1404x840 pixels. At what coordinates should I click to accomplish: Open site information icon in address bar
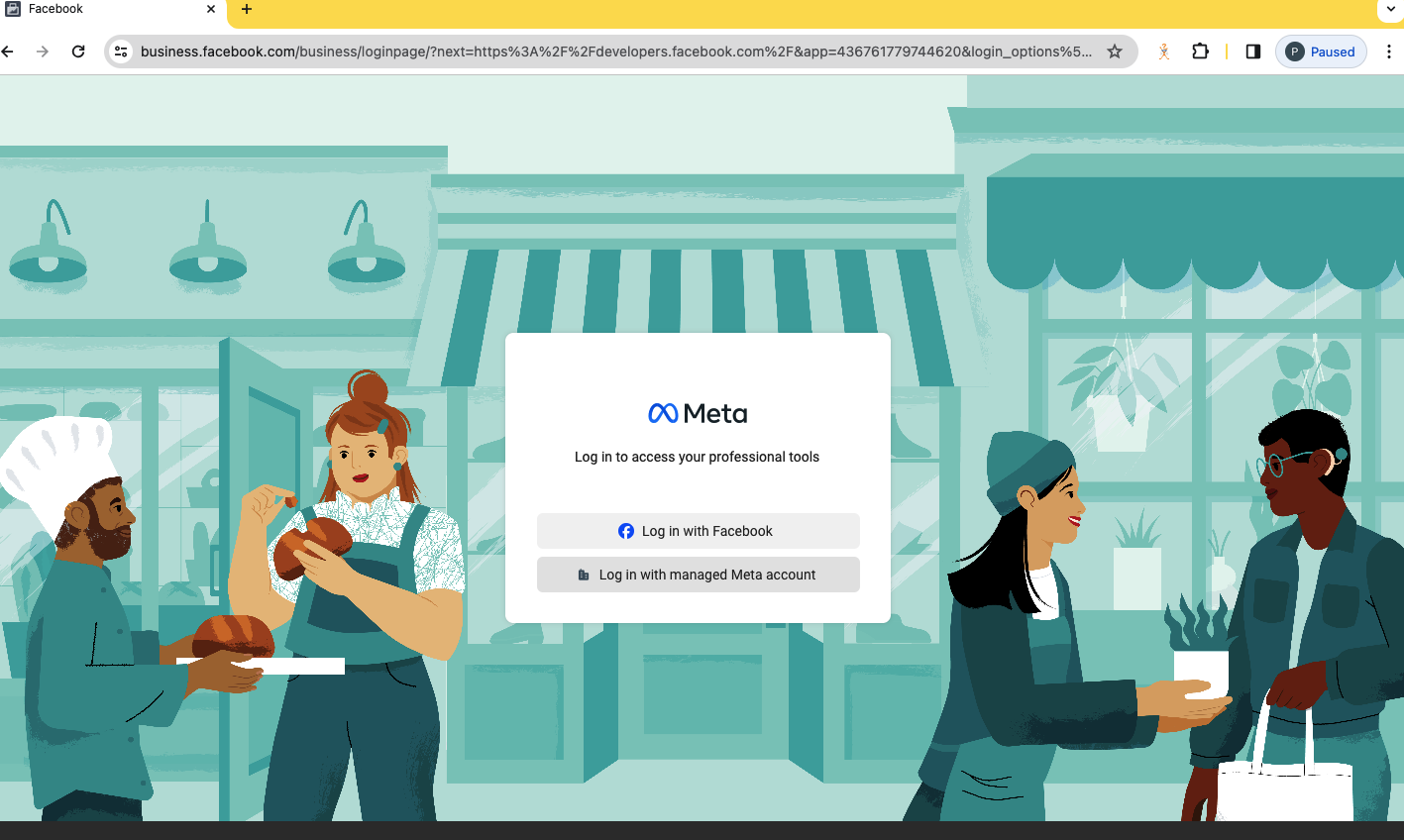[121, 52]
